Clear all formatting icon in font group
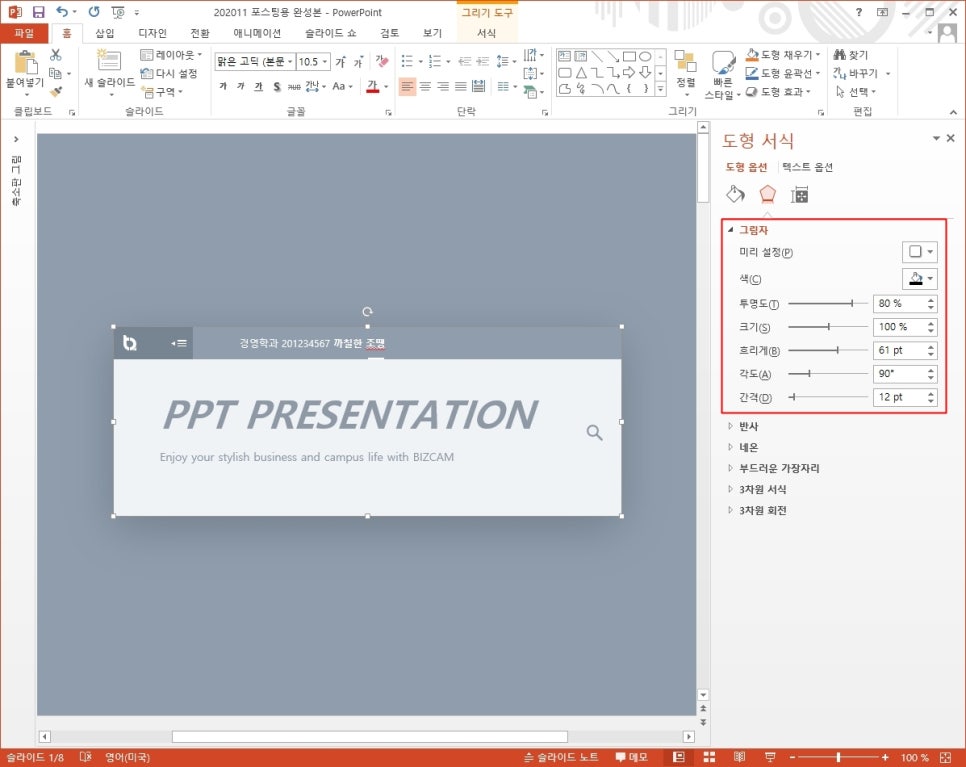Image resolution: width=966 pixels, height=767 pixels. tap(381, 61)
